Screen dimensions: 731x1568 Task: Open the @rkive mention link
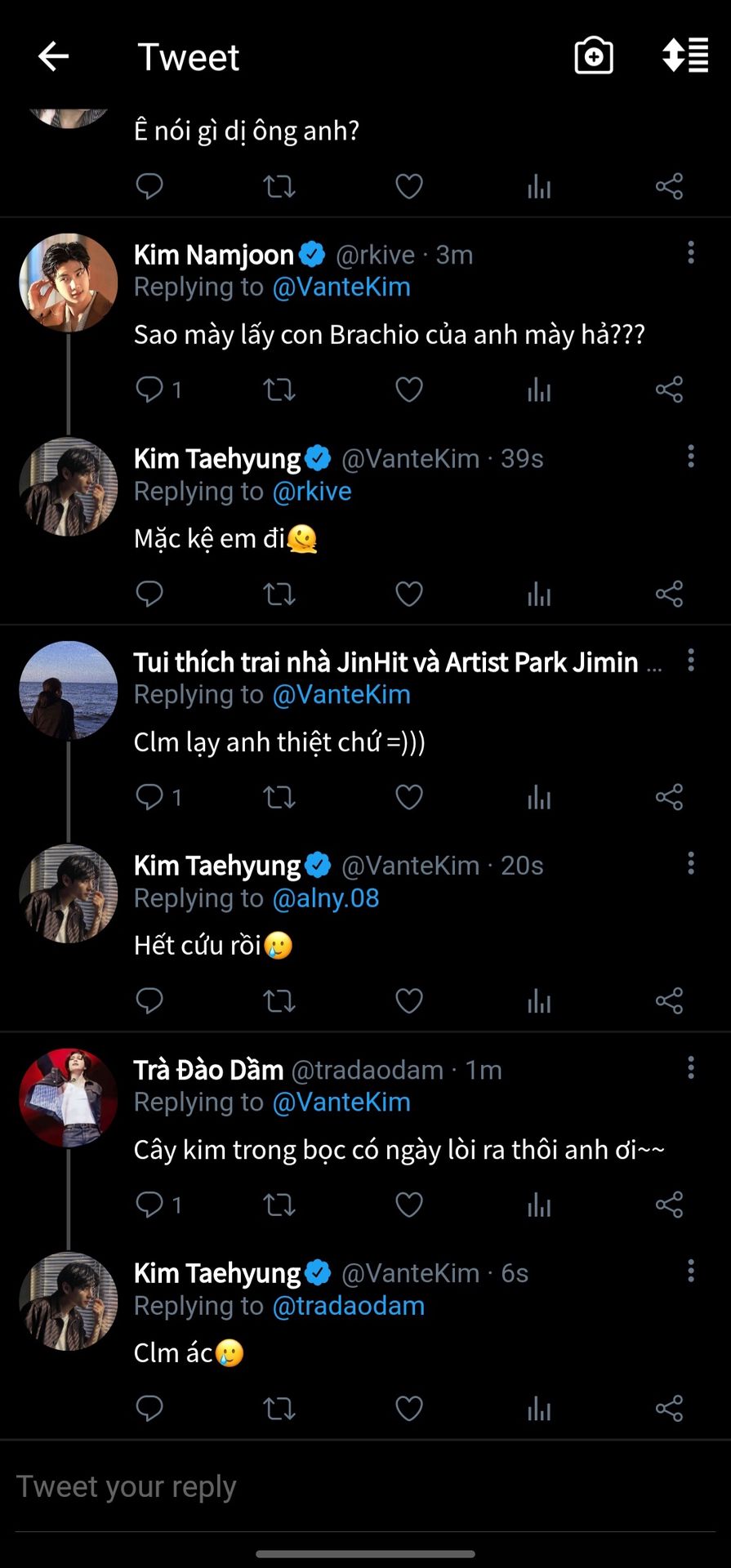pos(312,491)
